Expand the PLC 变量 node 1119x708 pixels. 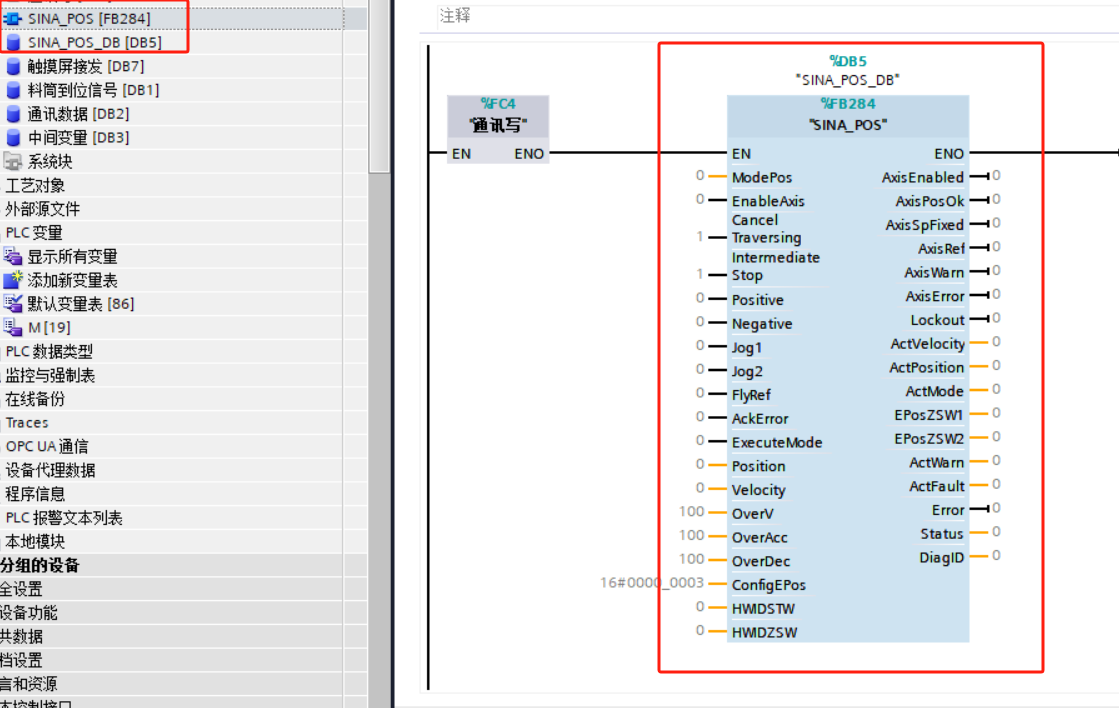34,233
